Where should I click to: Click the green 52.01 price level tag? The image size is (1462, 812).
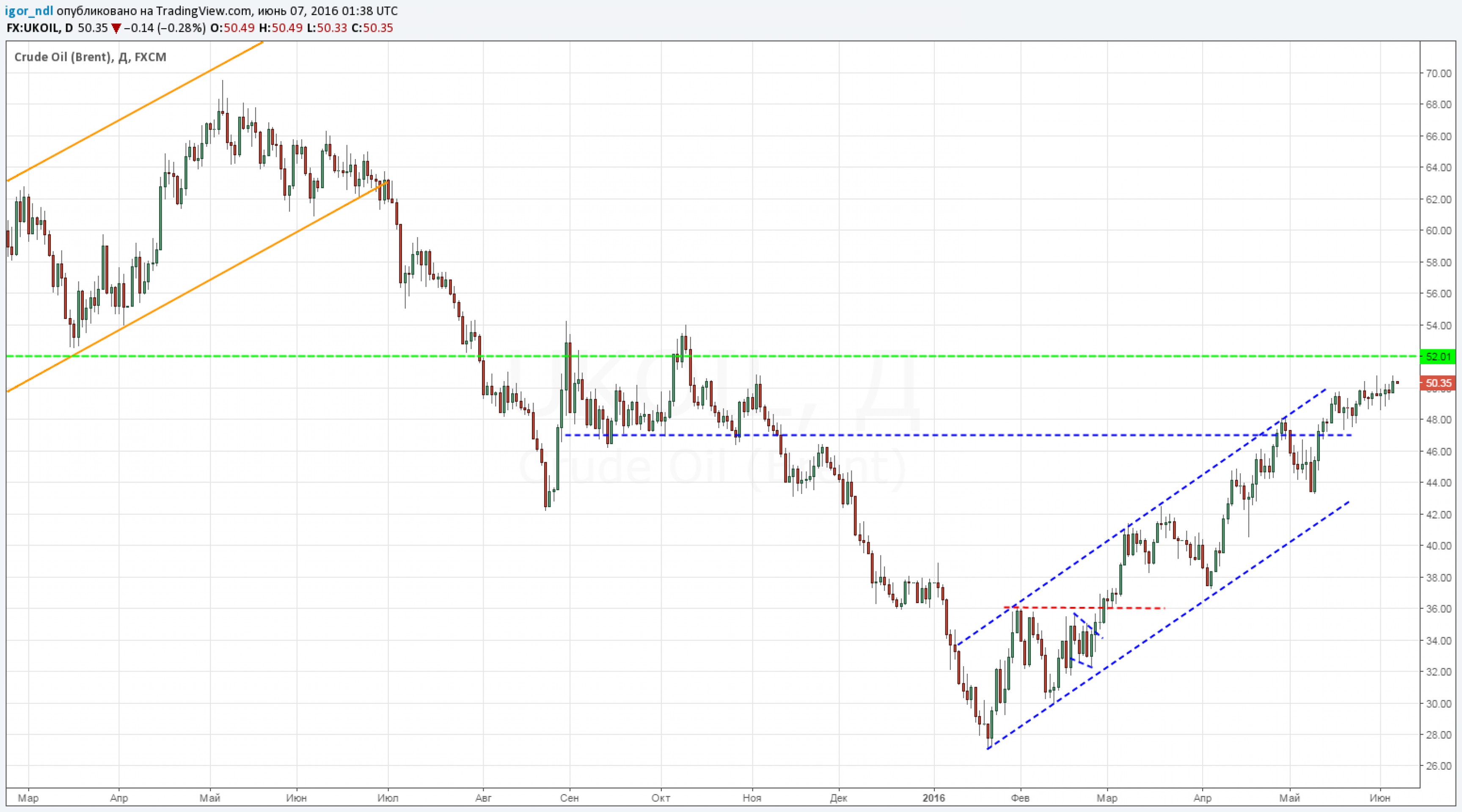point(1437,357)
